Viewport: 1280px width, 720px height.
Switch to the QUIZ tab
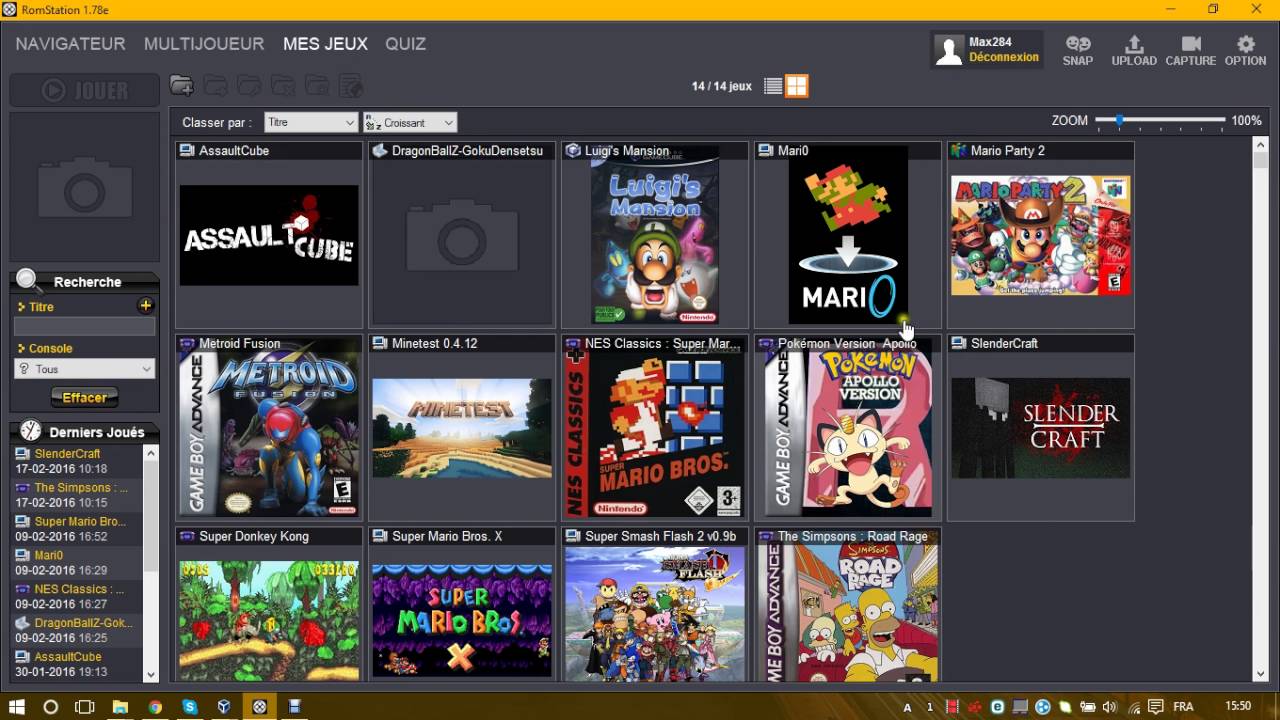(405, 44)
